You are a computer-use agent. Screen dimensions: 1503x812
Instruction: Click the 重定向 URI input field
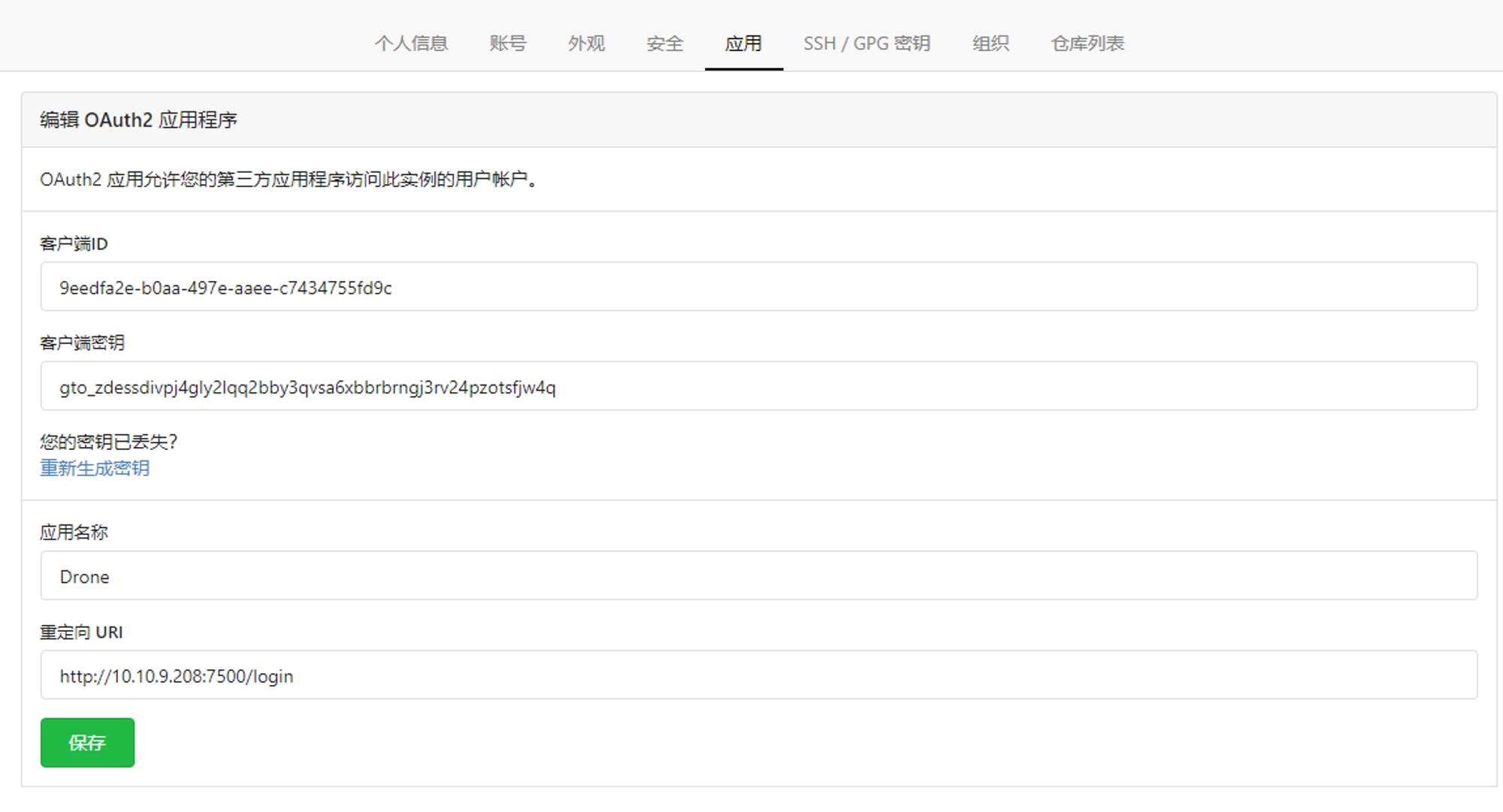pyautogui.click(x=759, y=675)
